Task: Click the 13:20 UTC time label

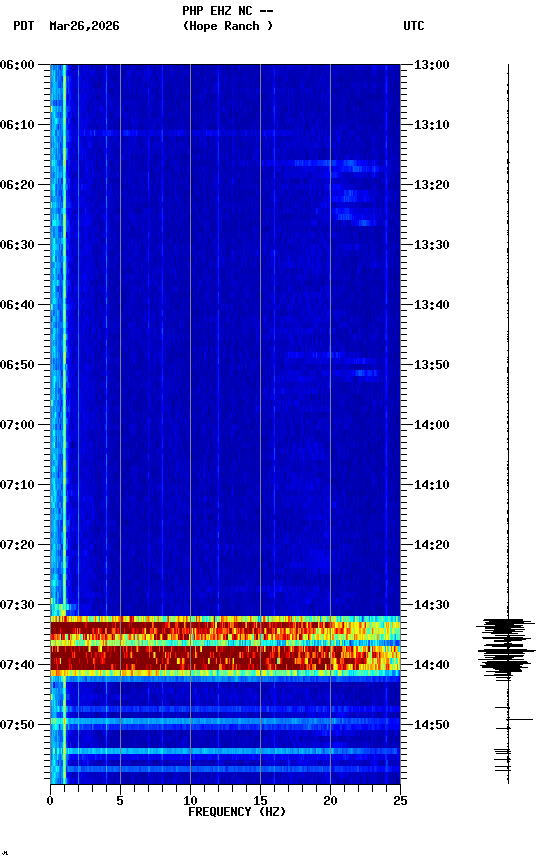Action: point(432,185)
